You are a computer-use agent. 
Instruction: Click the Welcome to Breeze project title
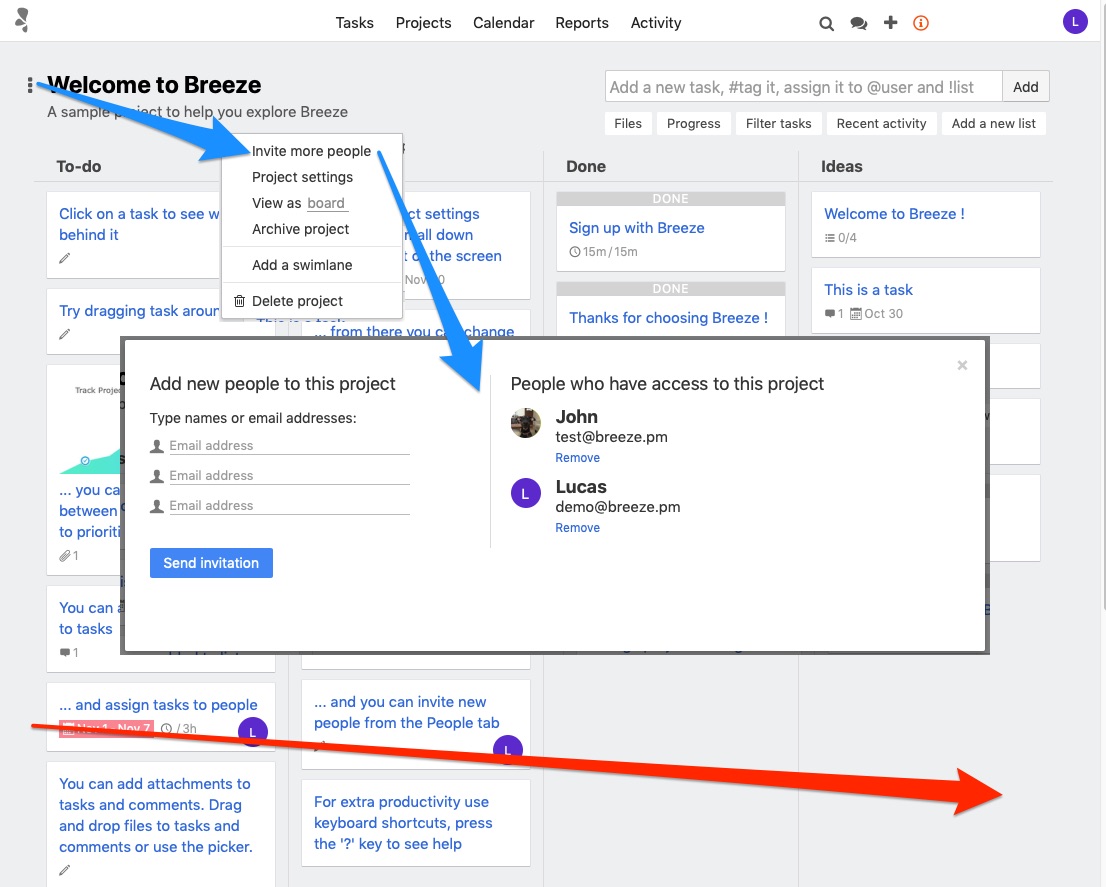tap(154, 85)
